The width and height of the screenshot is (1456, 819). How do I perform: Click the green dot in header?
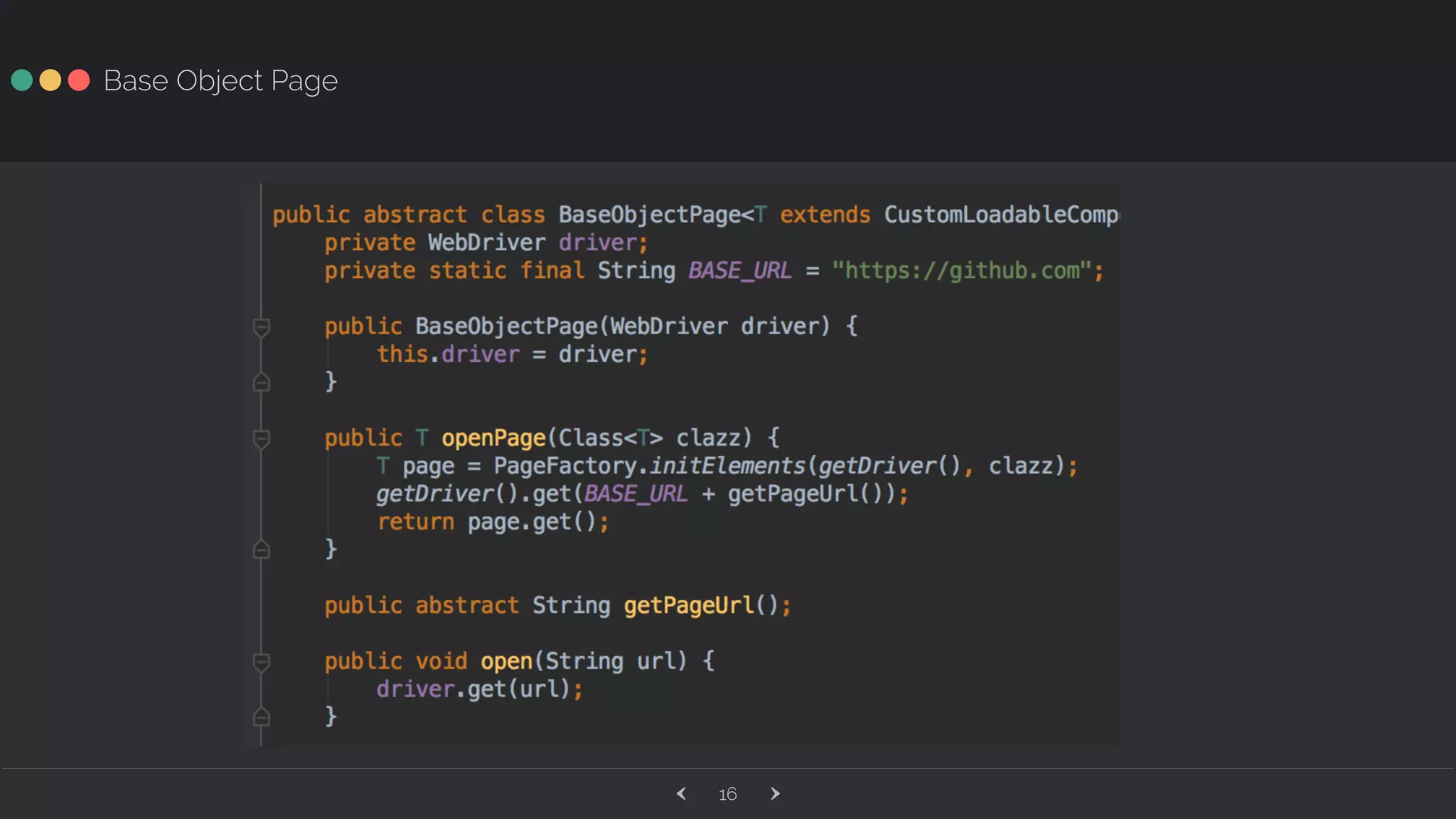pos(22,80)
